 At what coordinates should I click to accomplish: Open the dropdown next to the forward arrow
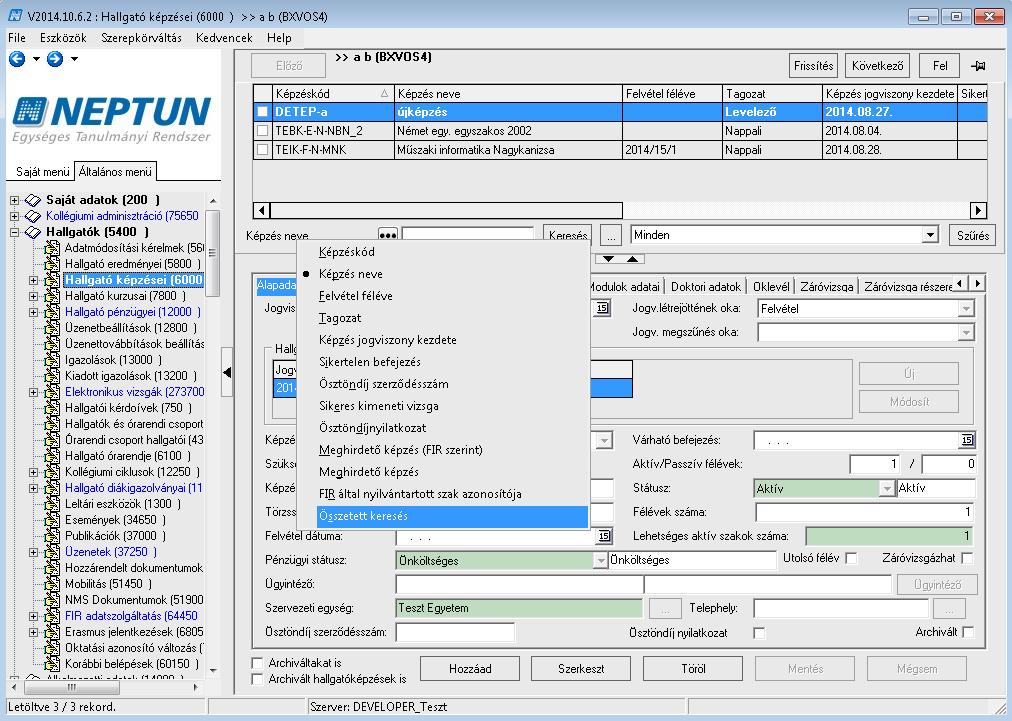[74, 59]
